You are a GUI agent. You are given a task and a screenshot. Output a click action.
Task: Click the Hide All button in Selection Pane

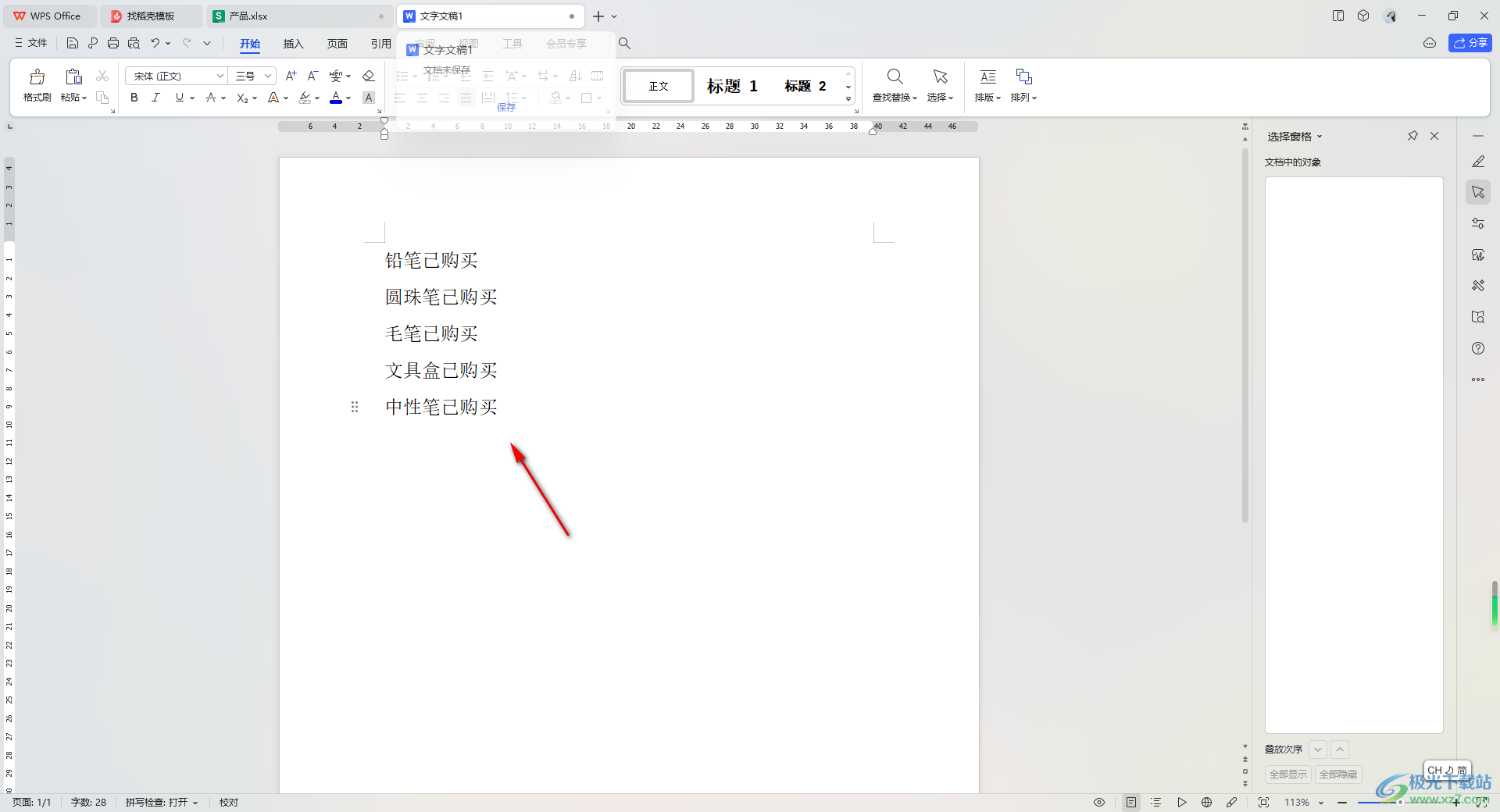pyautogui.click(x=1338, y=775)
